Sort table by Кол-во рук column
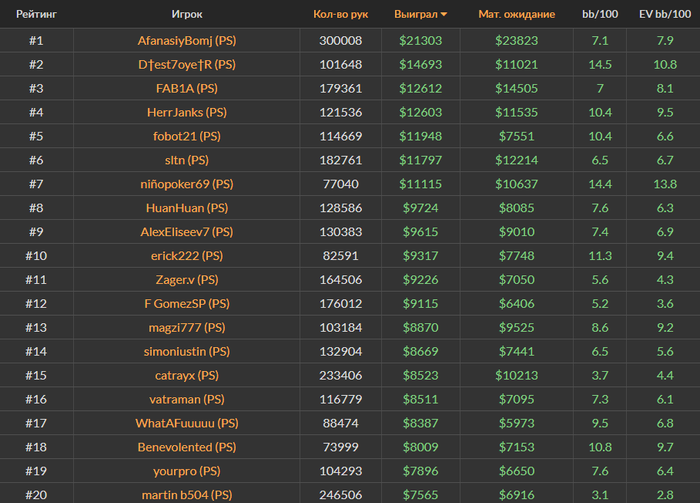 click(x=341, y=14)
